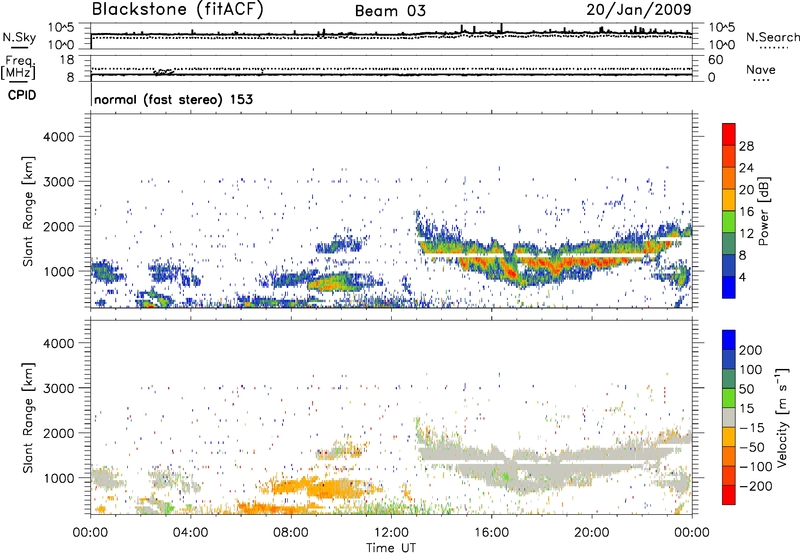Image resolution: width=800 pixels, height=554 pixels.
Task: Click the "08:00" time tick label
Action: coord(290,533)
